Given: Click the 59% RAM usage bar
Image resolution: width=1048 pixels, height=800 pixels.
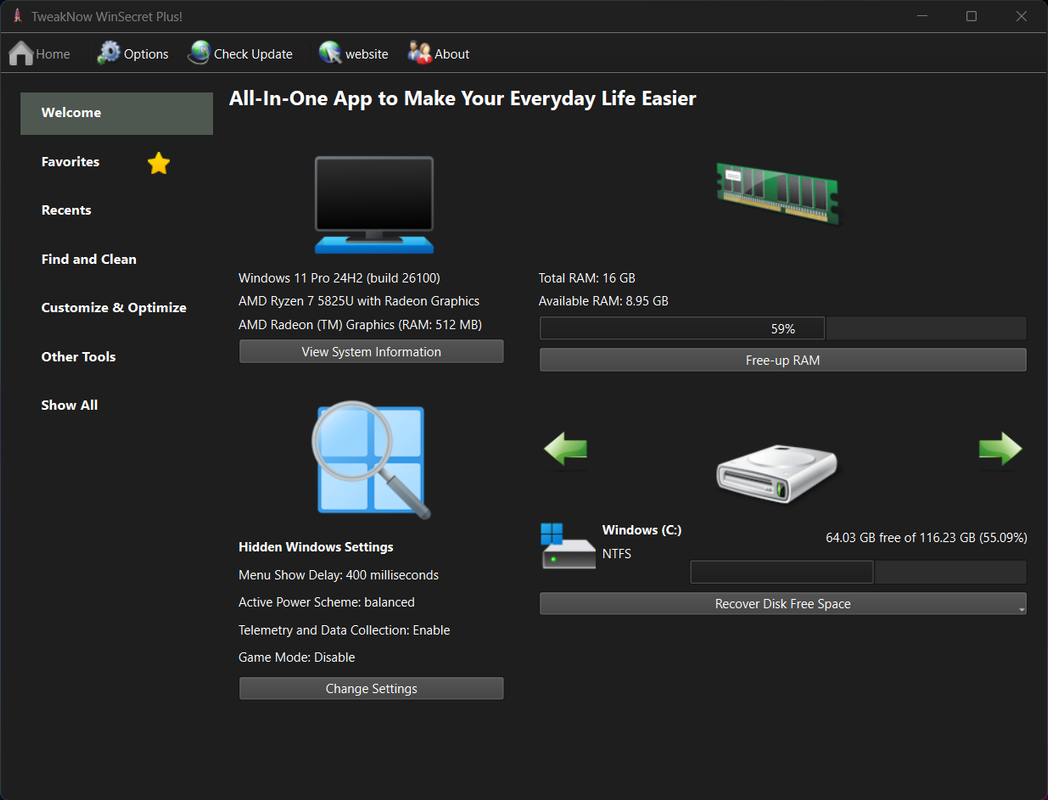Looking at the screenshot, I should [x=783, y=329].
